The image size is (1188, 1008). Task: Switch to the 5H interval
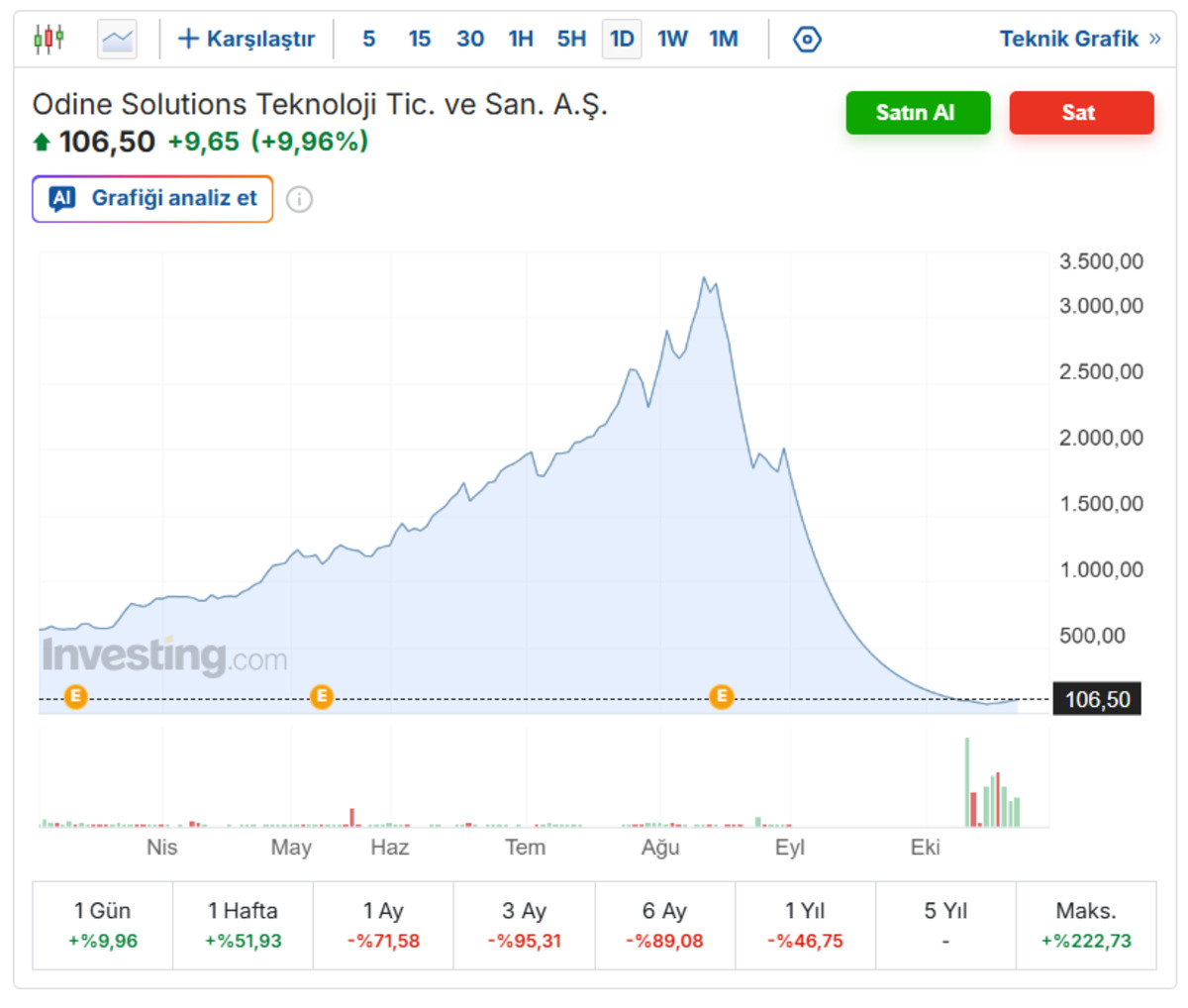(x=571, y=39)
